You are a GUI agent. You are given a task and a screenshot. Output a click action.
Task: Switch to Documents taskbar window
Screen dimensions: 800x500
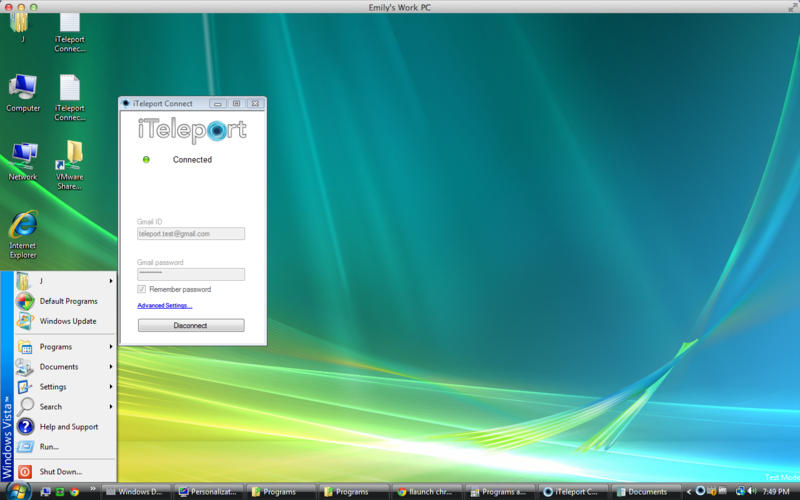pos(645,491)
